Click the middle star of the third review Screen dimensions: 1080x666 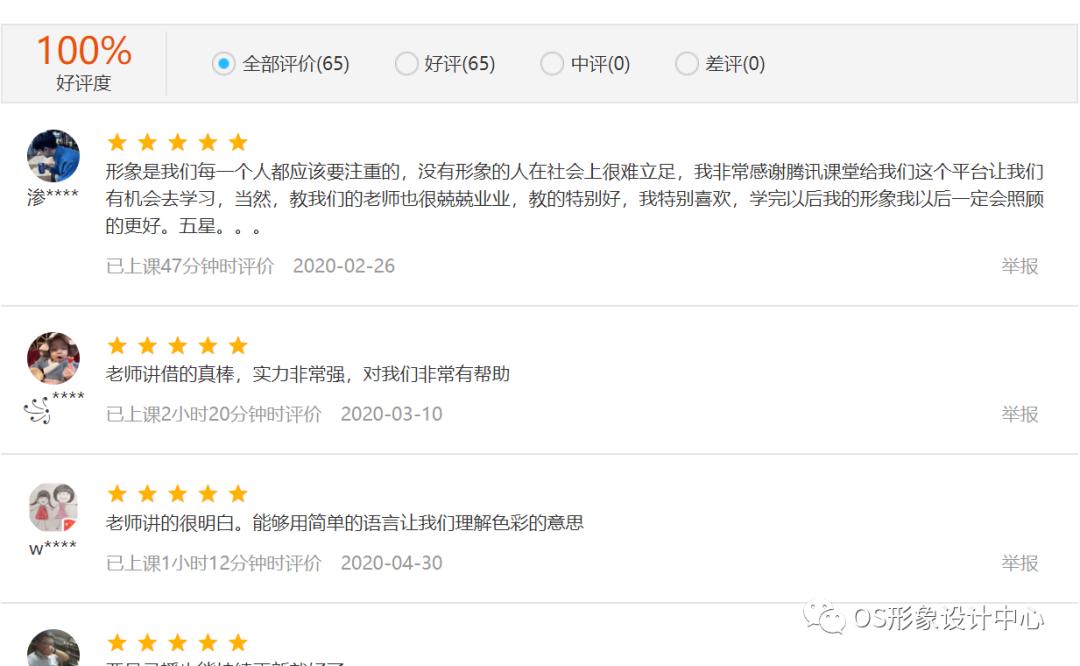pyautogui.click(x=177, y=493)
